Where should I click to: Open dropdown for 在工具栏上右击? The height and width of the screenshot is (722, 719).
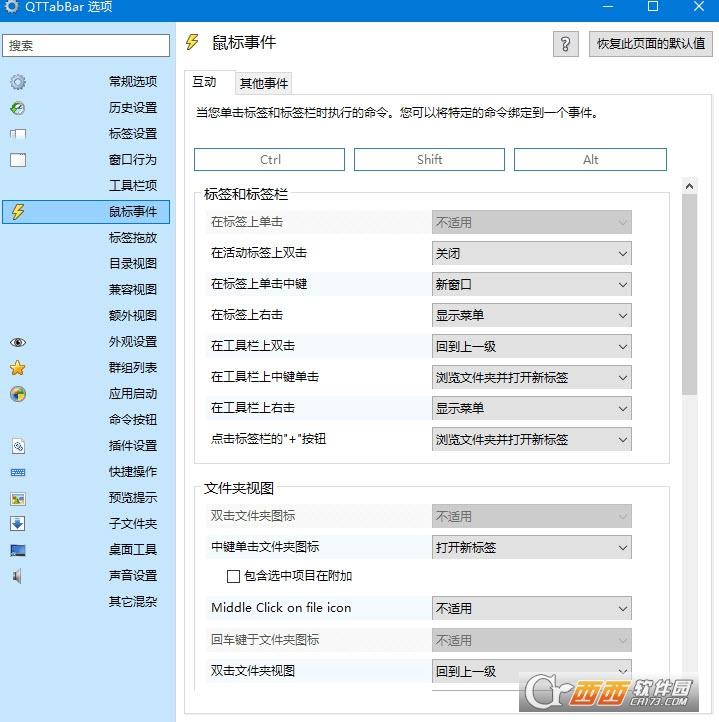[x=532, y=408]
